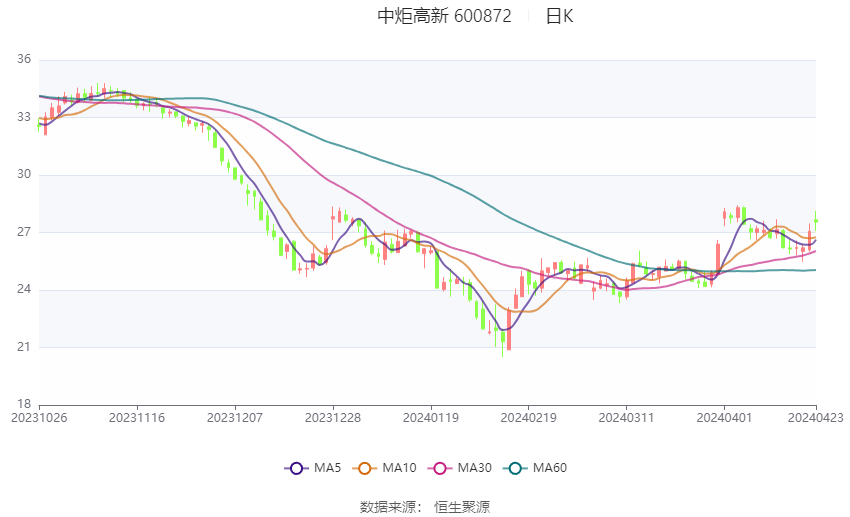The width and height of the screenshot is (850, 517).
Task: Click the 20231116 x-axis date label
Action: (137, 418)
